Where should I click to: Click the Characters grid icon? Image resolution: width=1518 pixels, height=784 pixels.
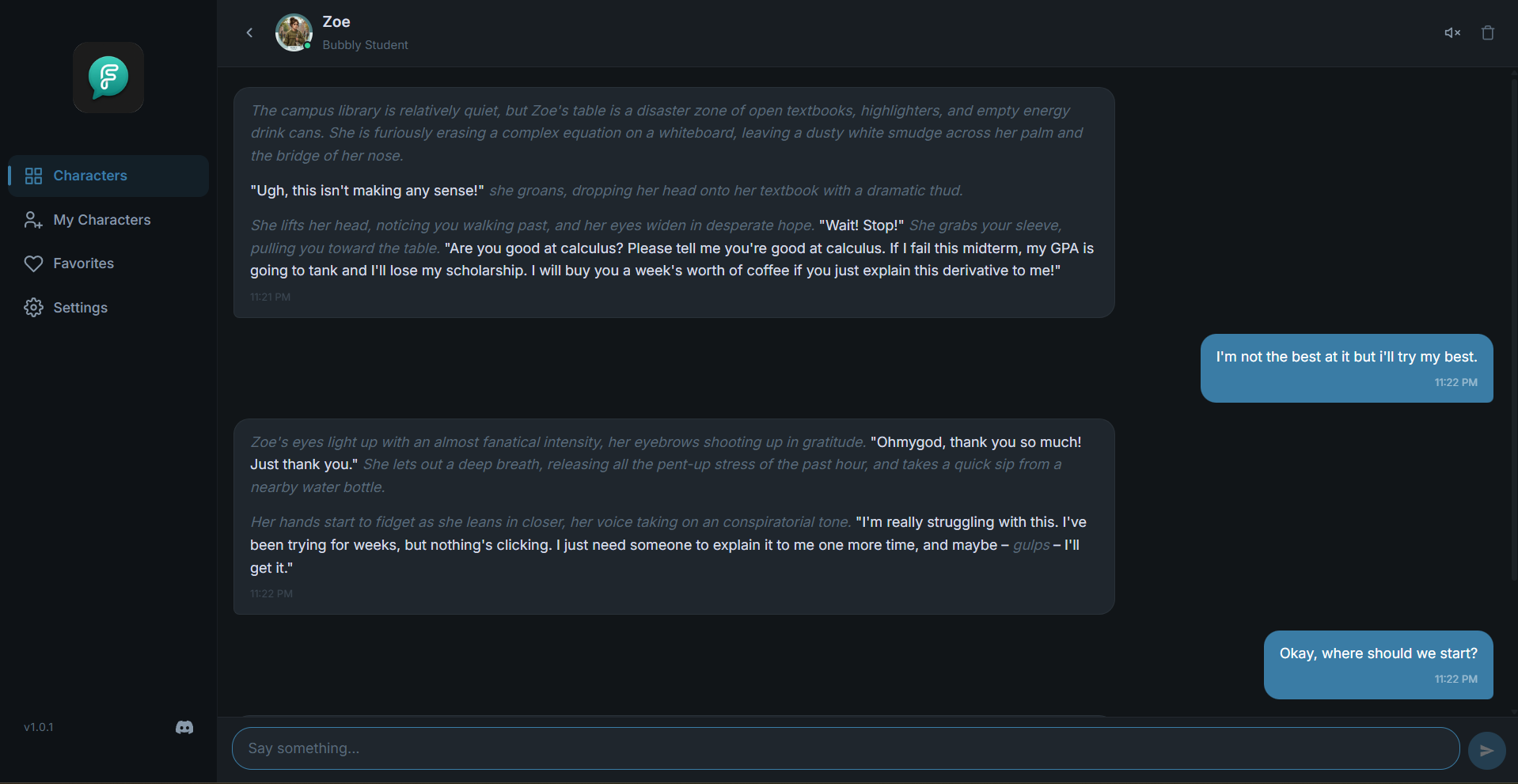[x=33, y=176]
